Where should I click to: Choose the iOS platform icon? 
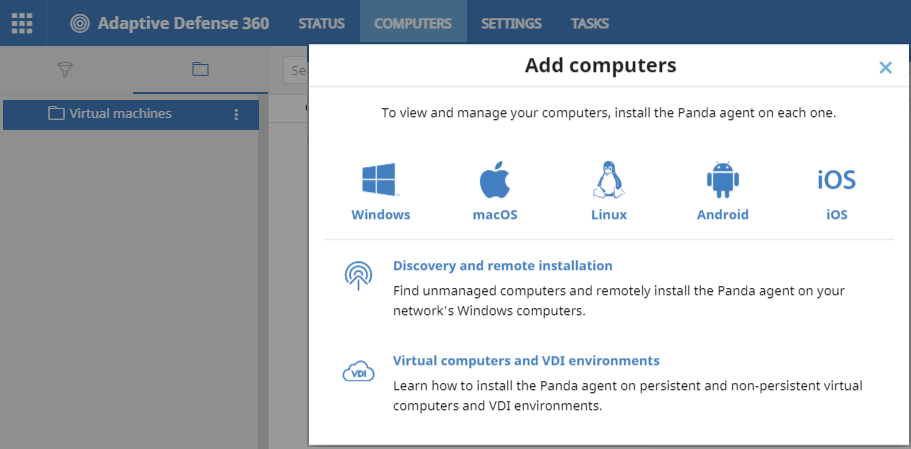tap(836, 181)
